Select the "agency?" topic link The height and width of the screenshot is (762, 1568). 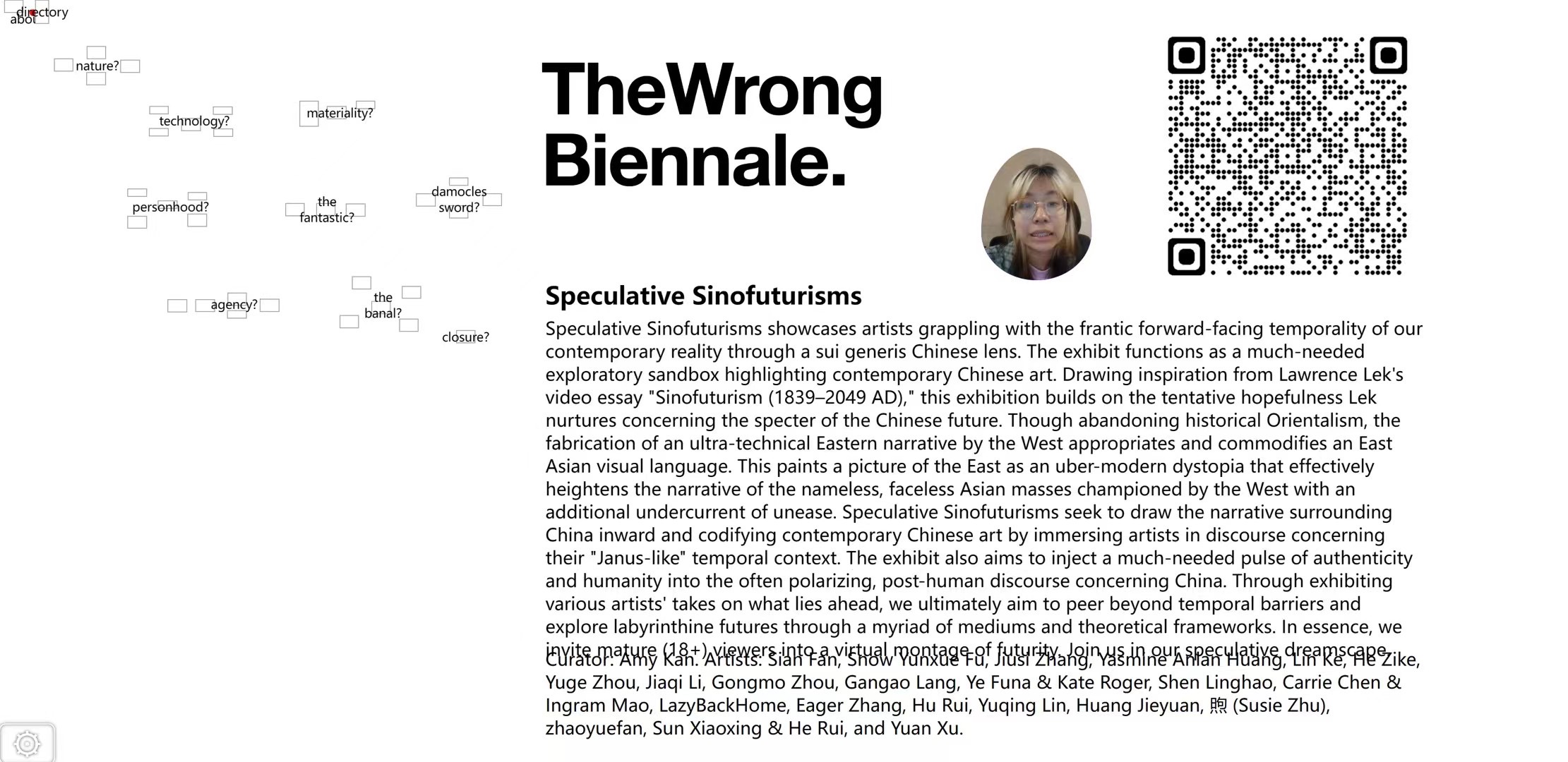click(234, 305)
